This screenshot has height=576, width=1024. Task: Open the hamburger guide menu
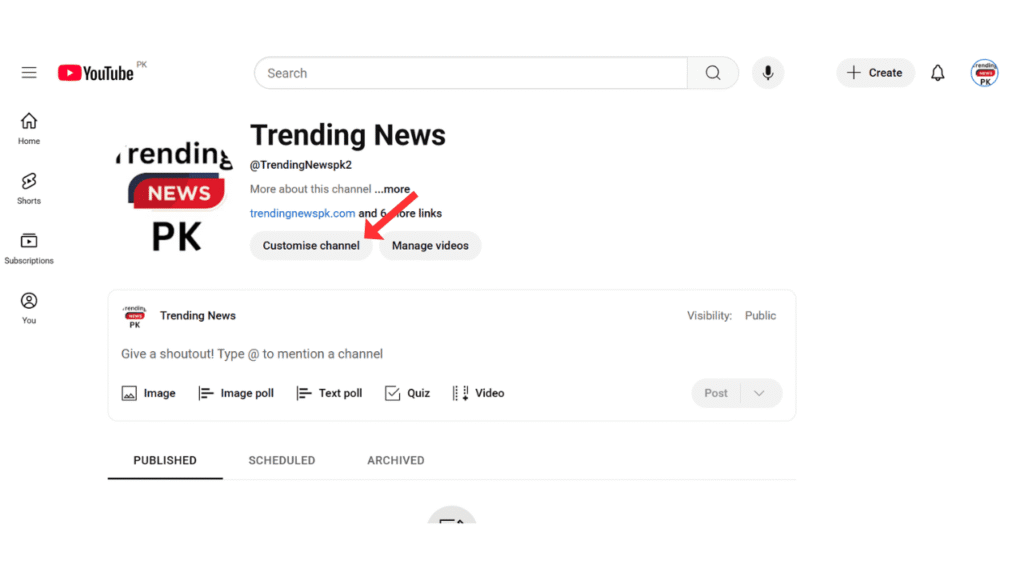(x=29, y=73)
